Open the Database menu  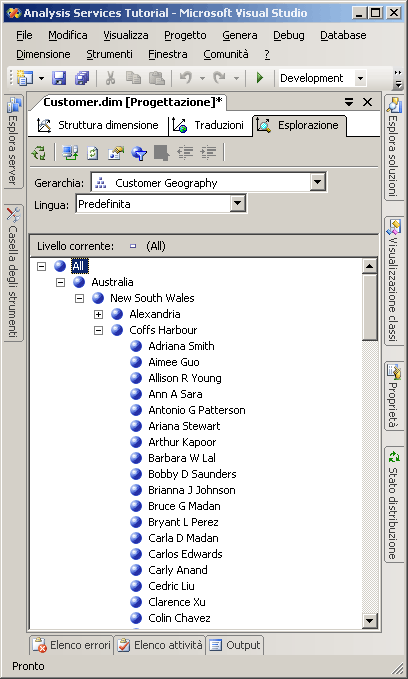tap(343, 35)
